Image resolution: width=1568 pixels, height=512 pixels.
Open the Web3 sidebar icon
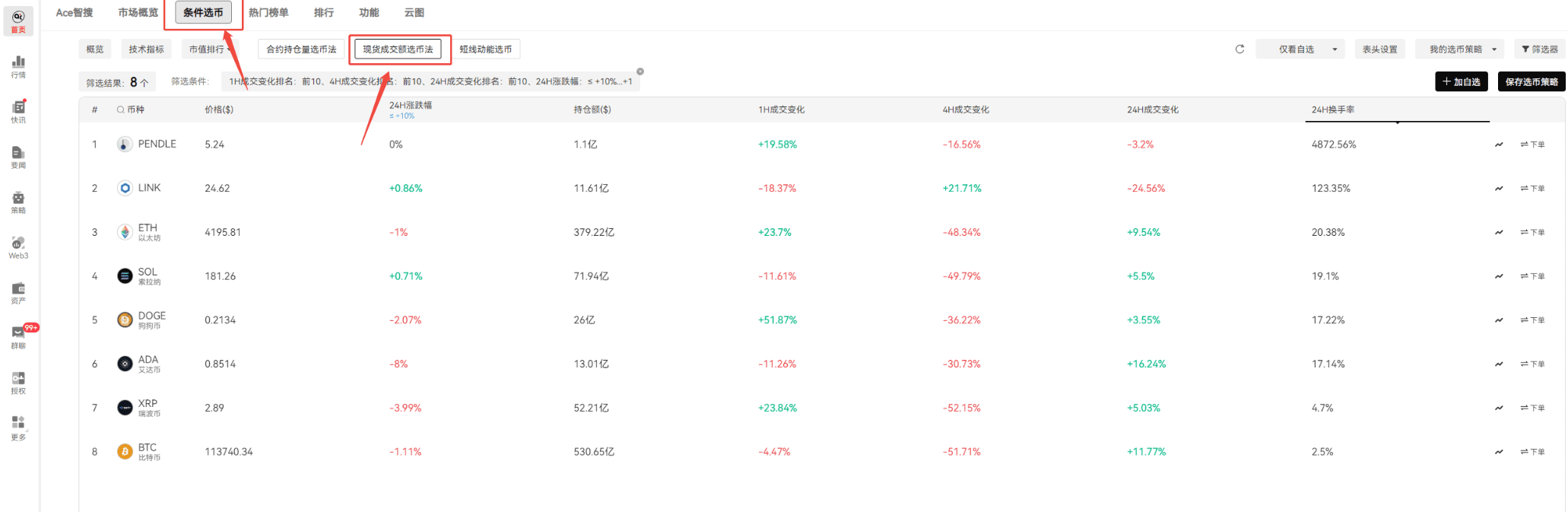point(18,246)
